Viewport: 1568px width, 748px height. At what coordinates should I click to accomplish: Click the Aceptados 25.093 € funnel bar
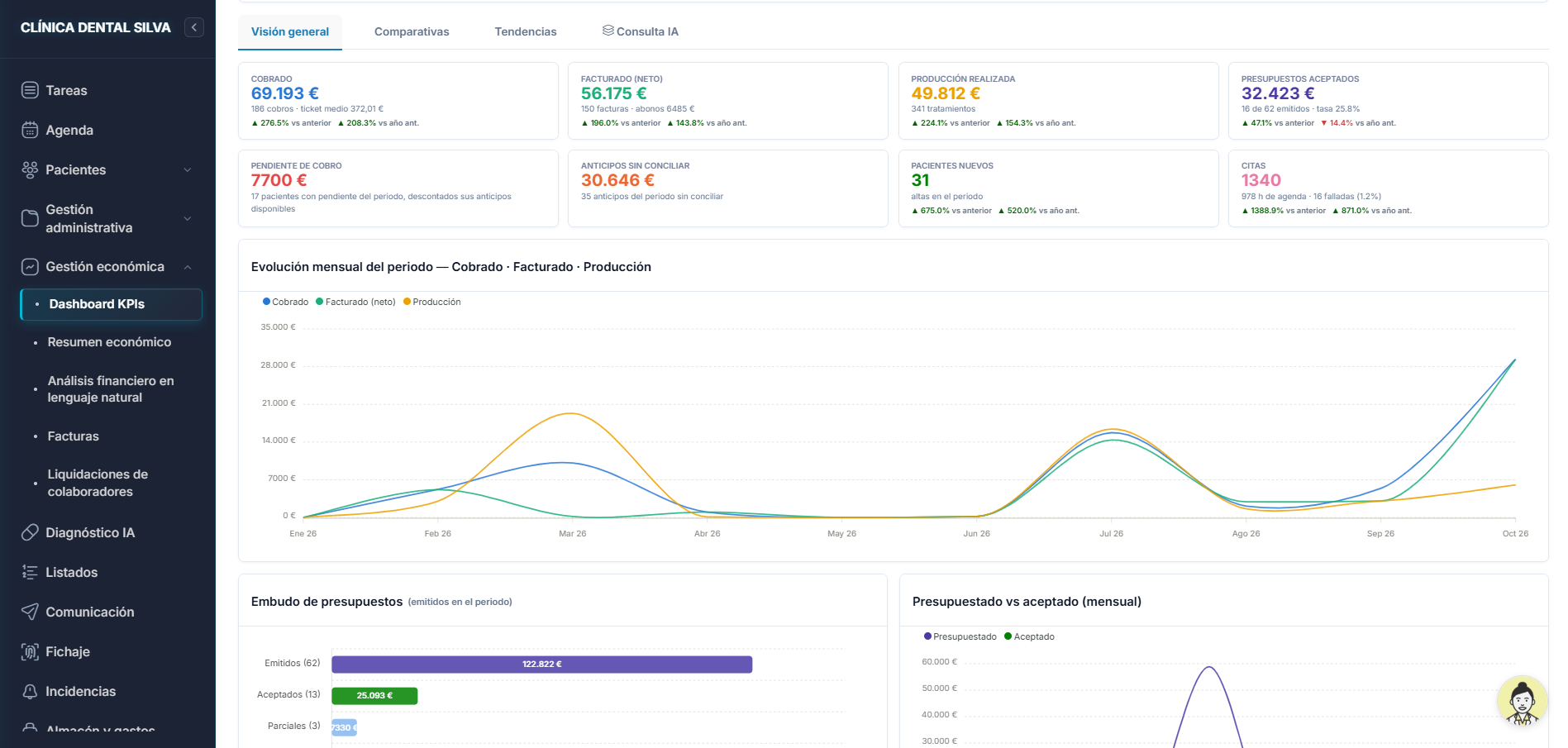[374, 696]
